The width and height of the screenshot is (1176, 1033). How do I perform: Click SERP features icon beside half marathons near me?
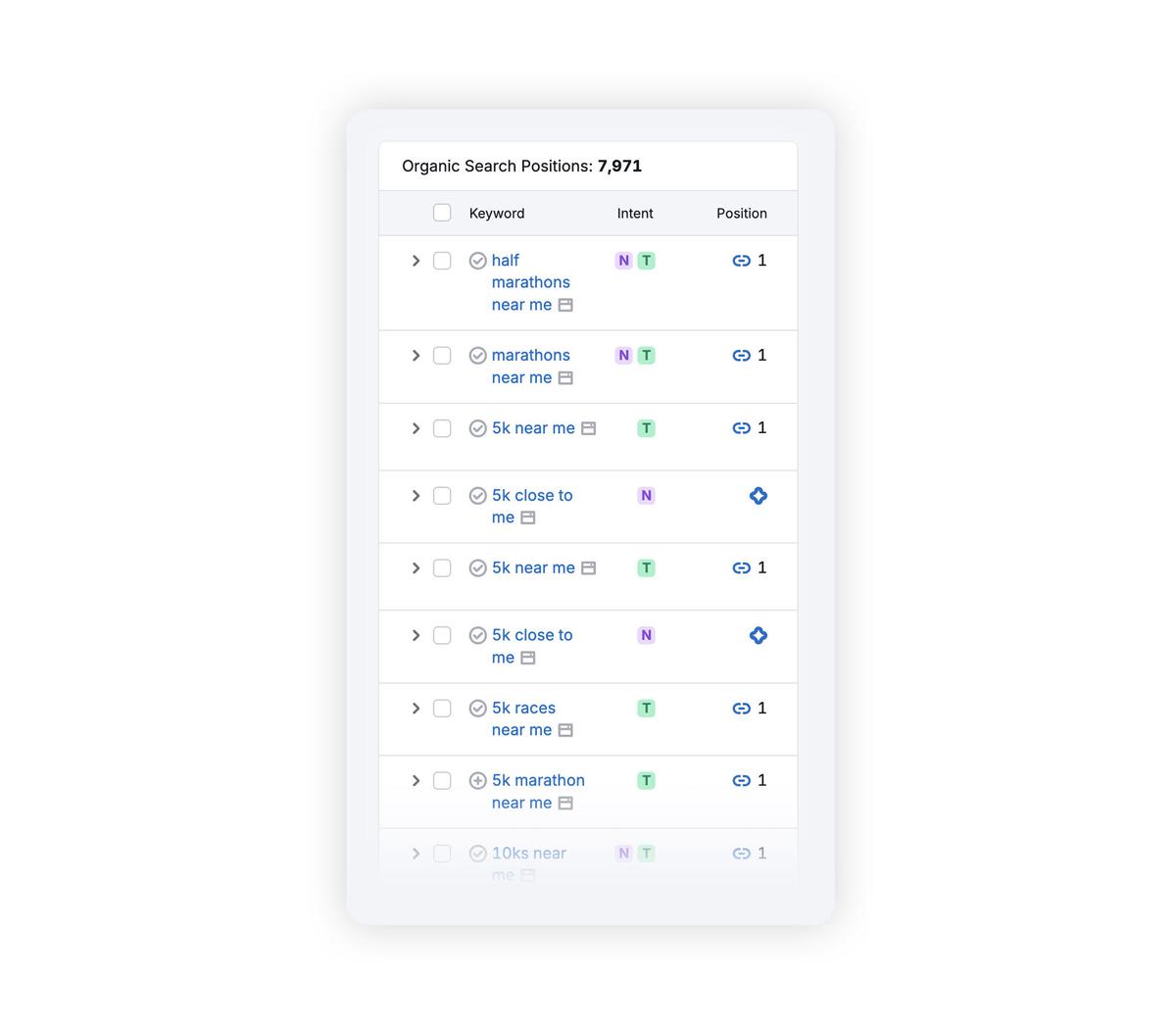coord(565,305)
